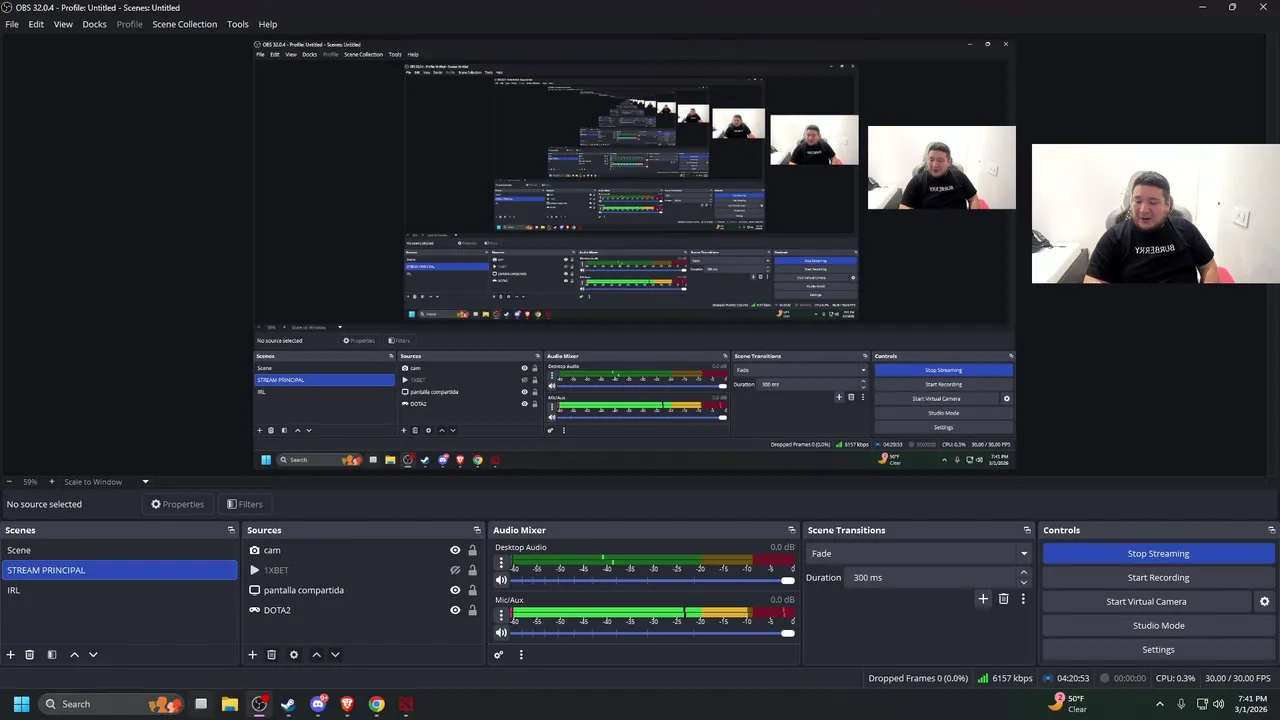Click Start Virtual Camera button
This screenshot has width=1280, height=720.
click(1146, 601)
